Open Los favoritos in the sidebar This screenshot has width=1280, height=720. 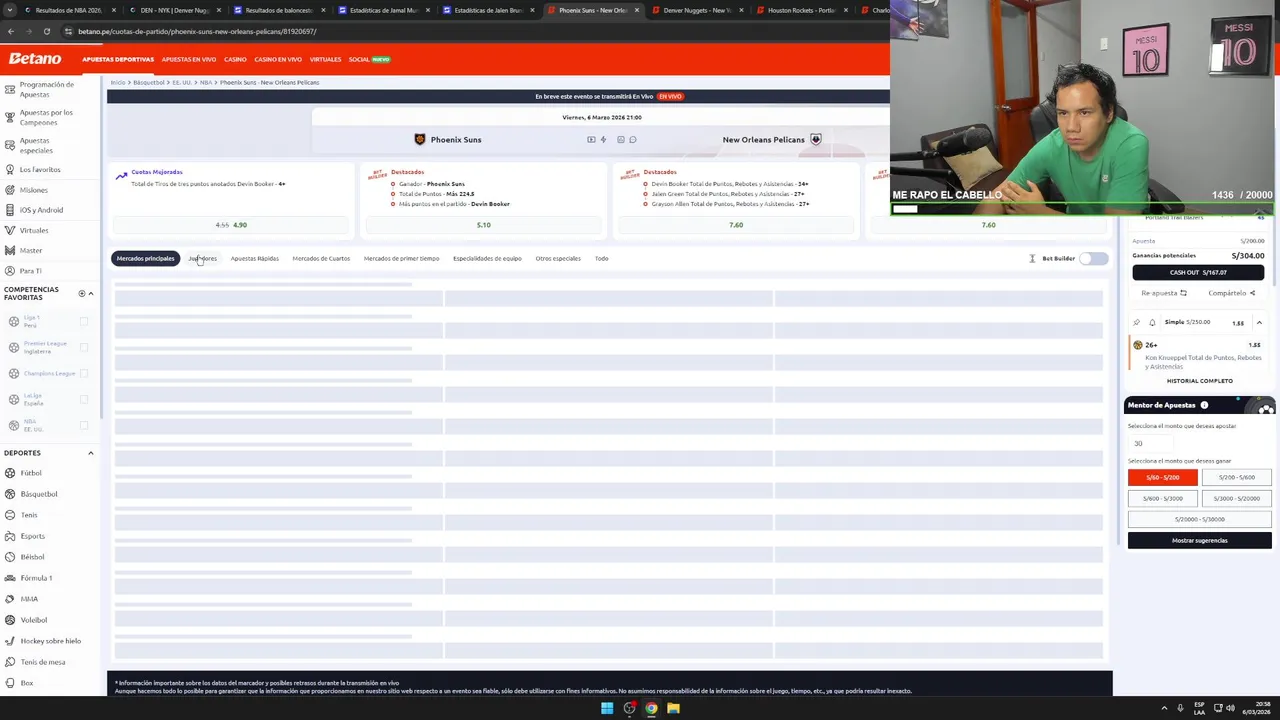click(40, 169)
